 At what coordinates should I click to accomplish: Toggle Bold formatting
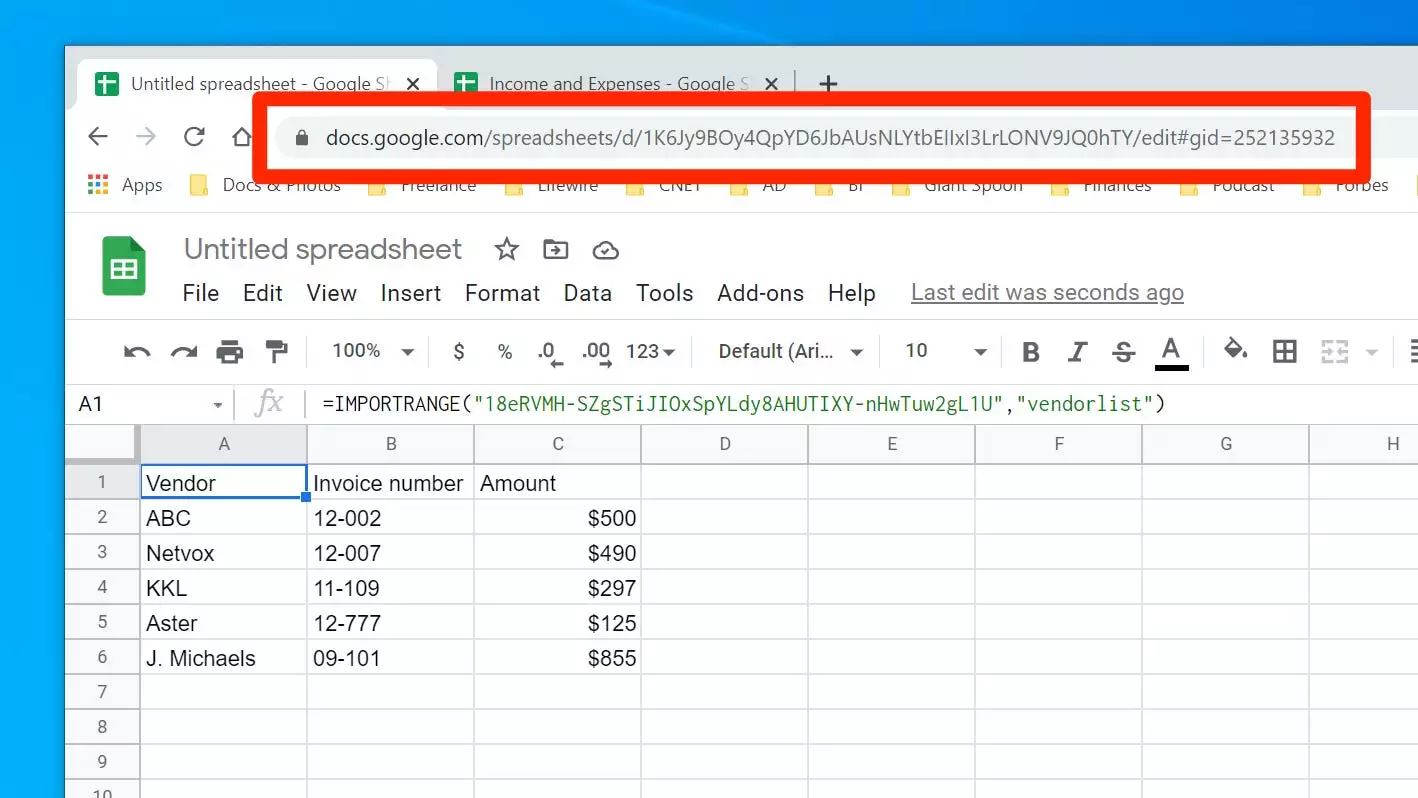point(1031,351)
